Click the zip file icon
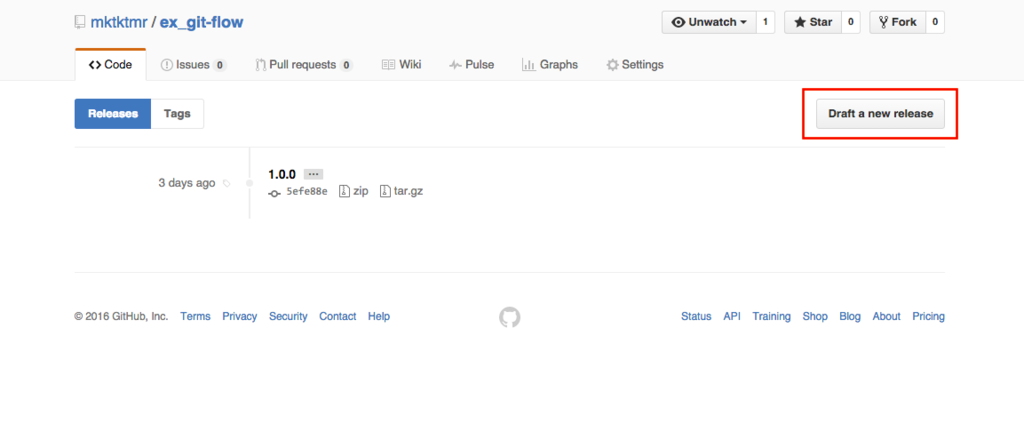Screen dimensions: 1024x440 (344, 191)
